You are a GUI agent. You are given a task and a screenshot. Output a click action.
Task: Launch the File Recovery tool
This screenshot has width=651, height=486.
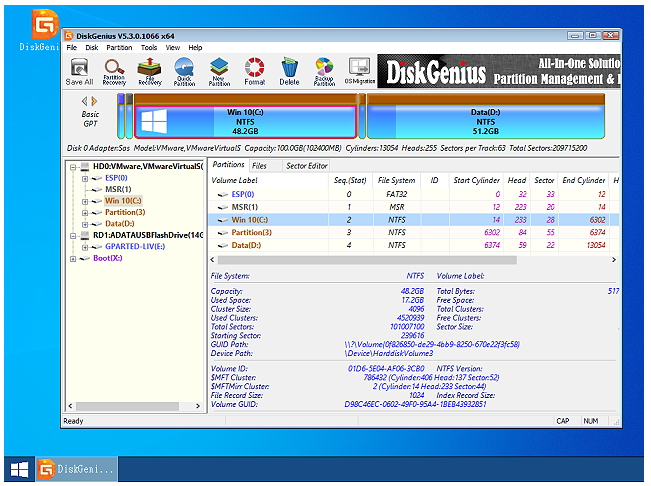pyautogui.click(x=149, y=71)
